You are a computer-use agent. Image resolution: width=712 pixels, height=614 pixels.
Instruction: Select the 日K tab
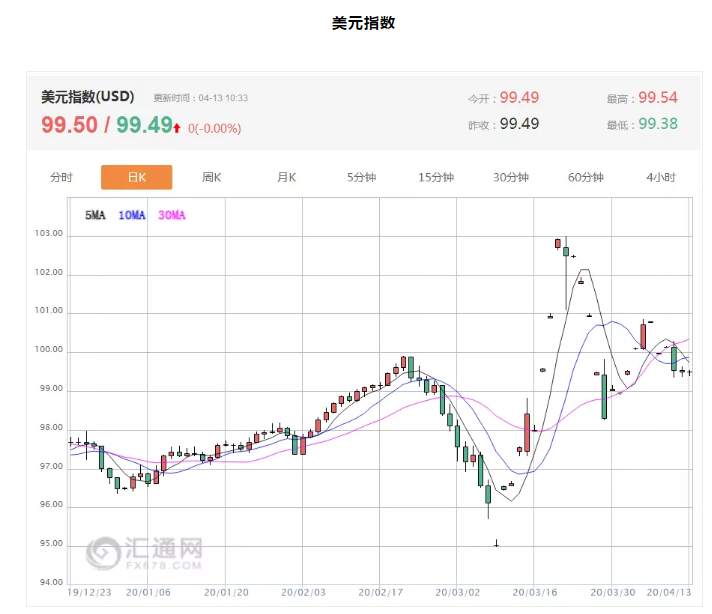point(136,177)
